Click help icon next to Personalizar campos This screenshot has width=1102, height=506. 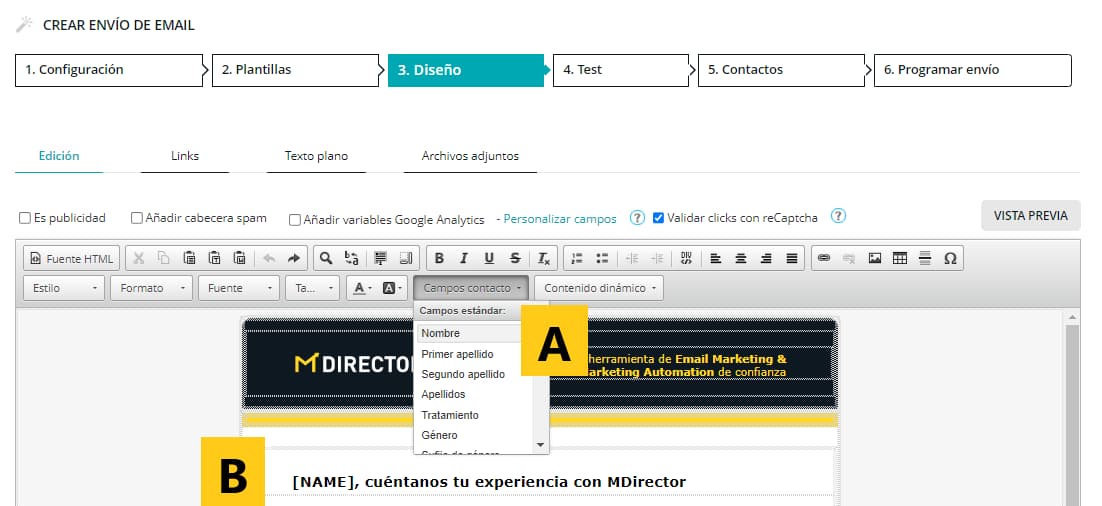click(x=637, y=217)
